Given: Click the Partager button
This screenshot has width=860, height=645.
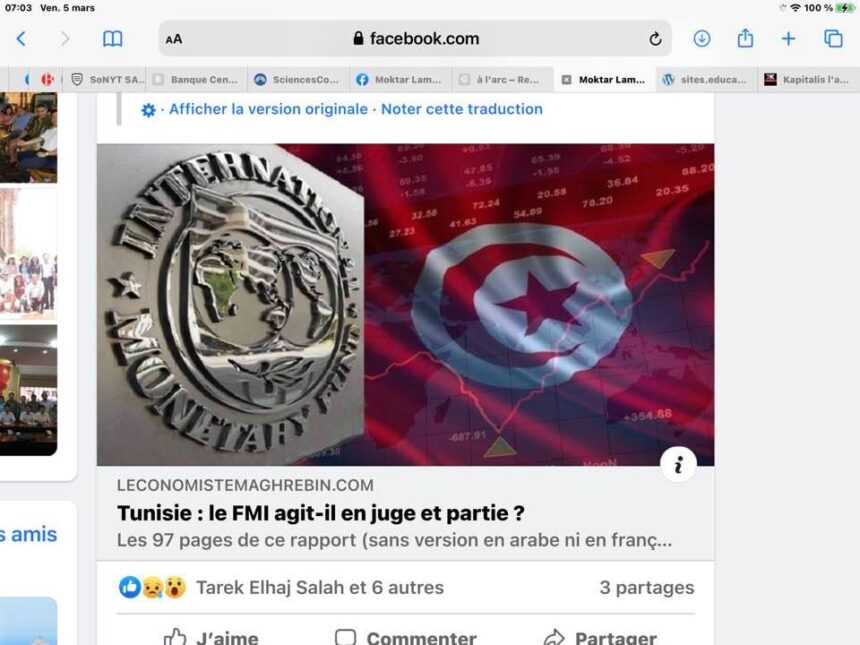Looking at the screenshot, I should [600, 637].
